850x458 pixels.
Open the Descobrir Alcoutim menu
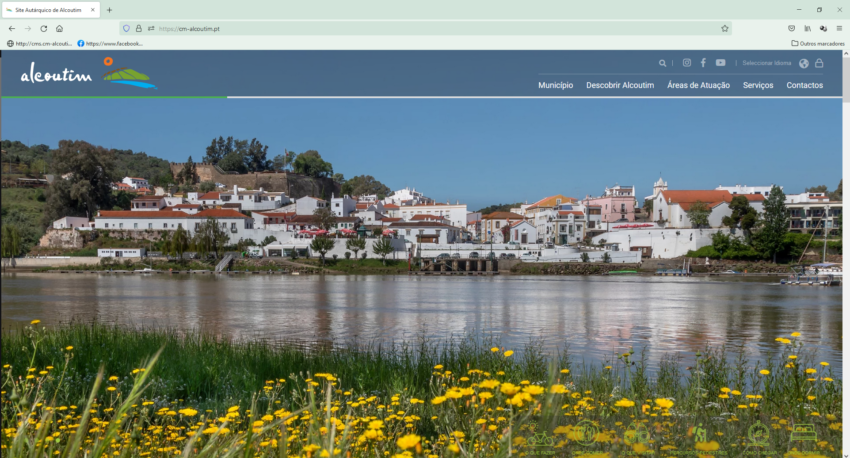[620, 85]
